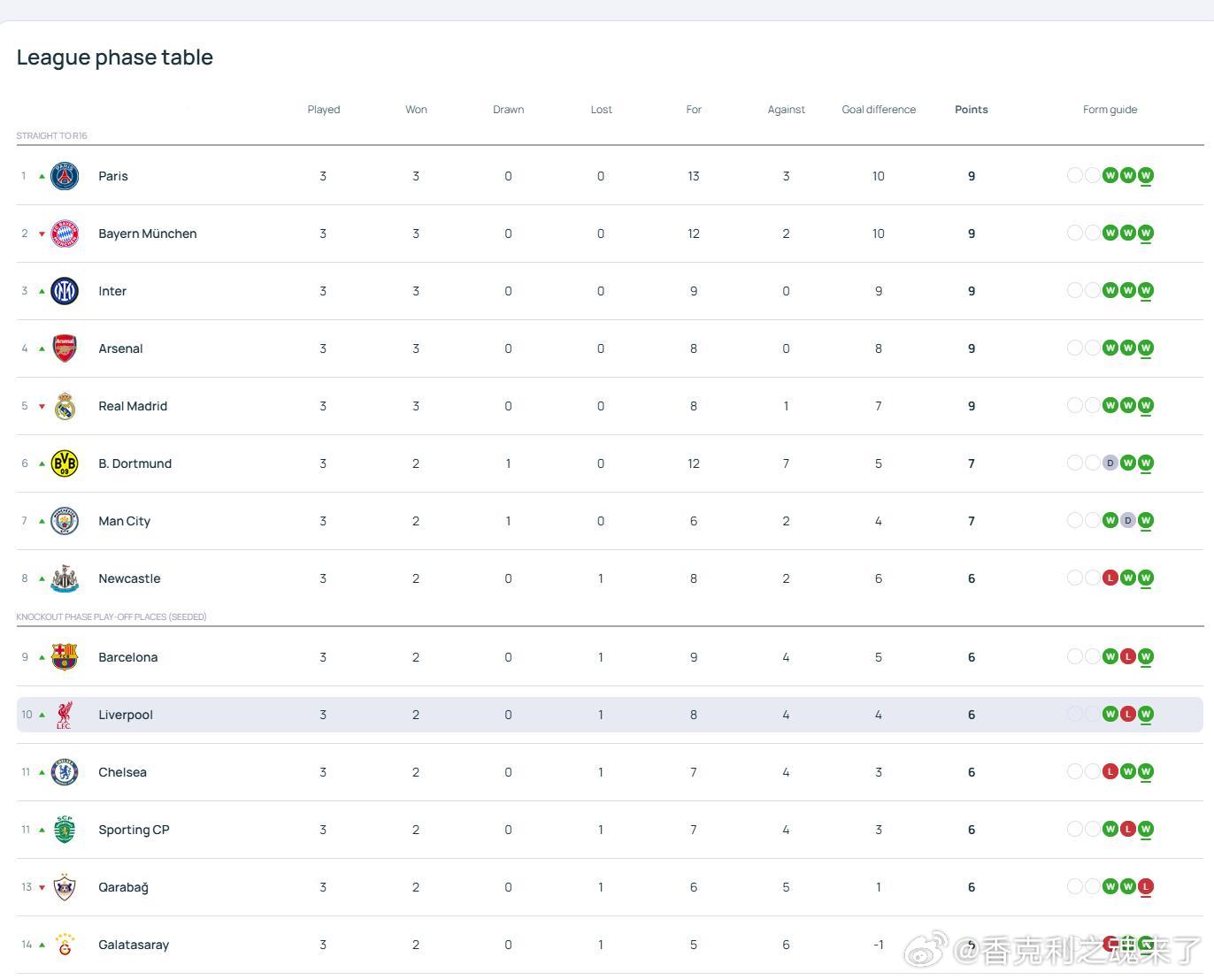Click the Galatasaray club crest

(x=65, y=945)
